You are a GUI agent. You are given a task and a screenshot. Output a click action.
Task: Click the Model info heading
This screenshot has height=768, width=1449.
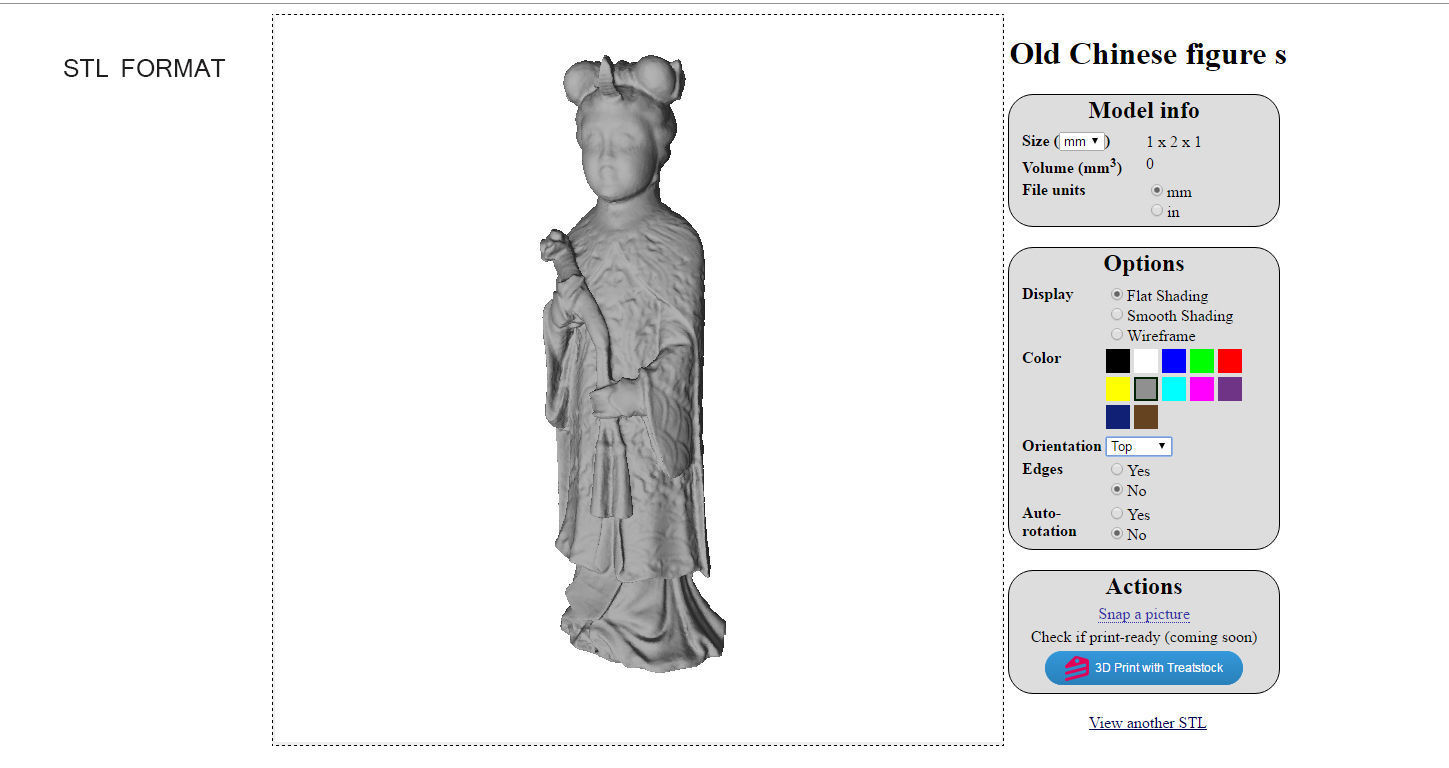1144,111
